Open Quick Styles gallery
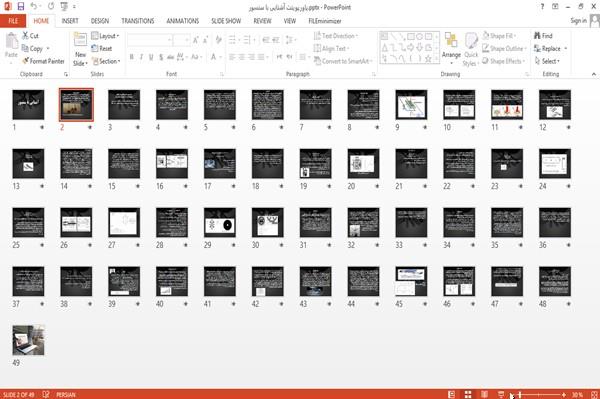 point(470,49)
